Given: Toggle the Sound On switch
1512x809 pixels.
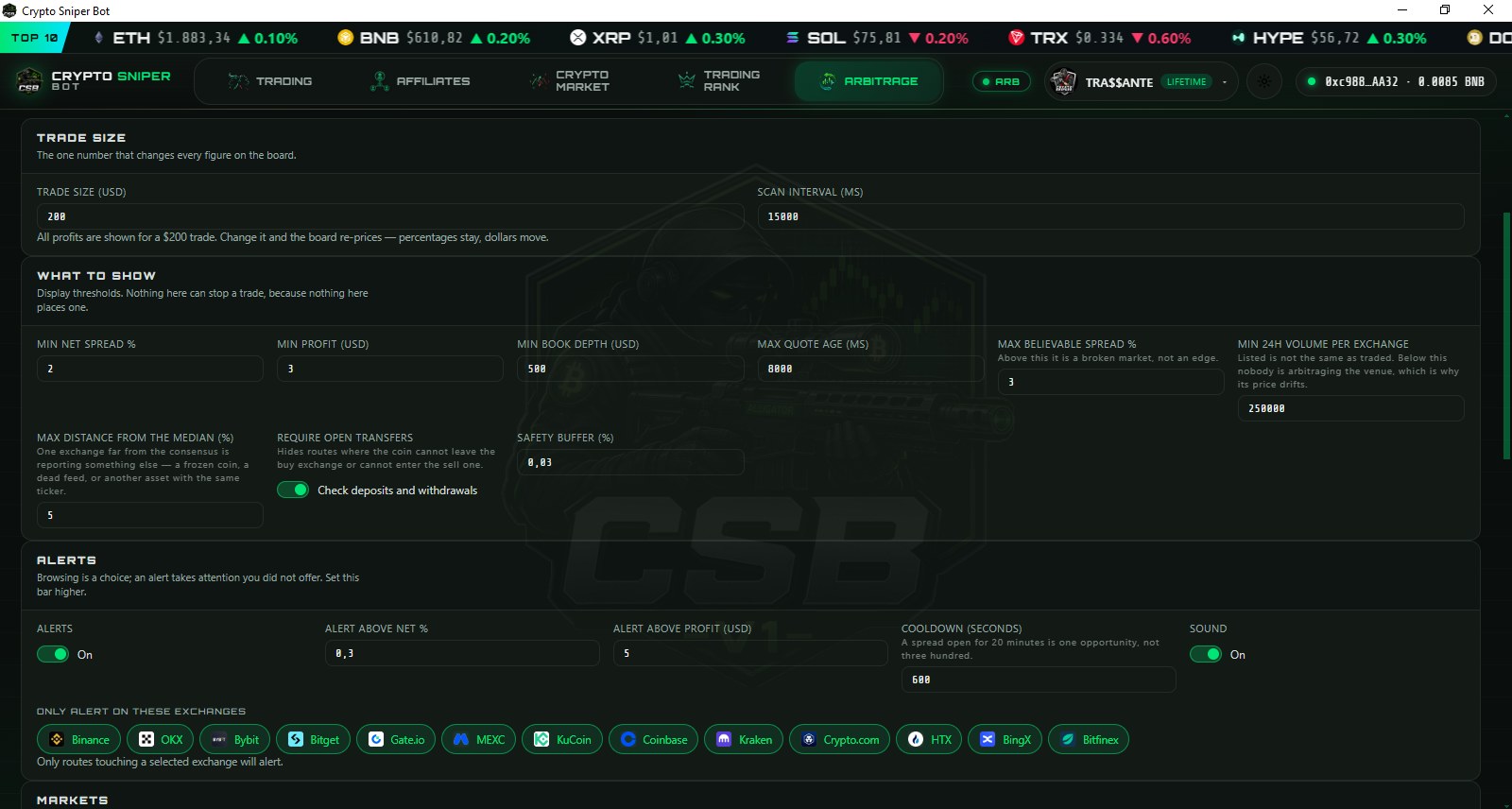Looking at the screenshot, I should [1206, 654].
